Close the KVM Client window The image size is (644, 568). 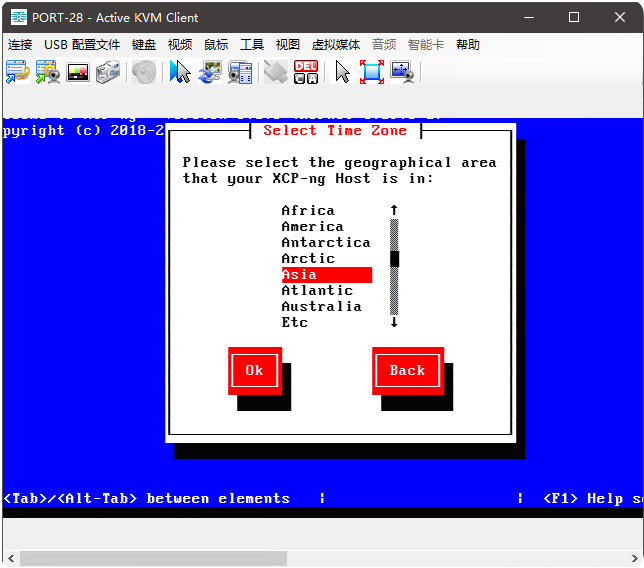[620, 17]
